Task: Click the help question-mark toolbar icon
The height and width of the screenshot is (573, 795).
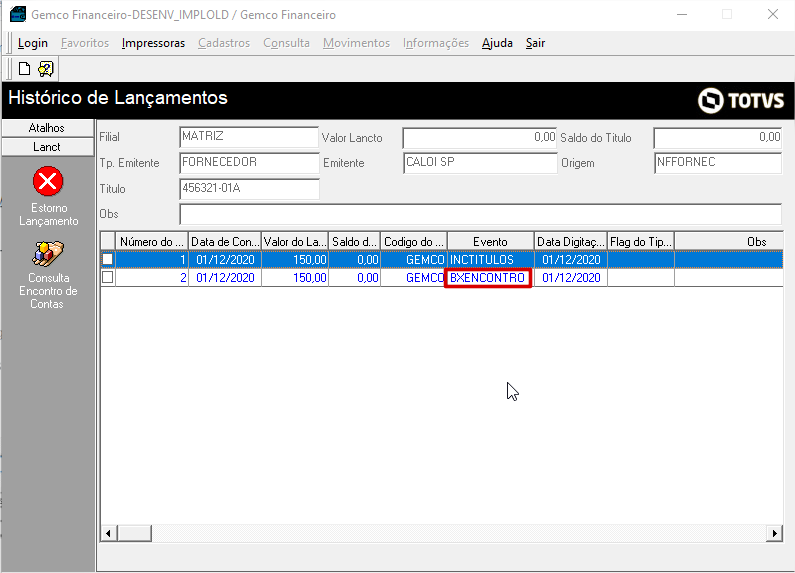Action: point(46,68)
